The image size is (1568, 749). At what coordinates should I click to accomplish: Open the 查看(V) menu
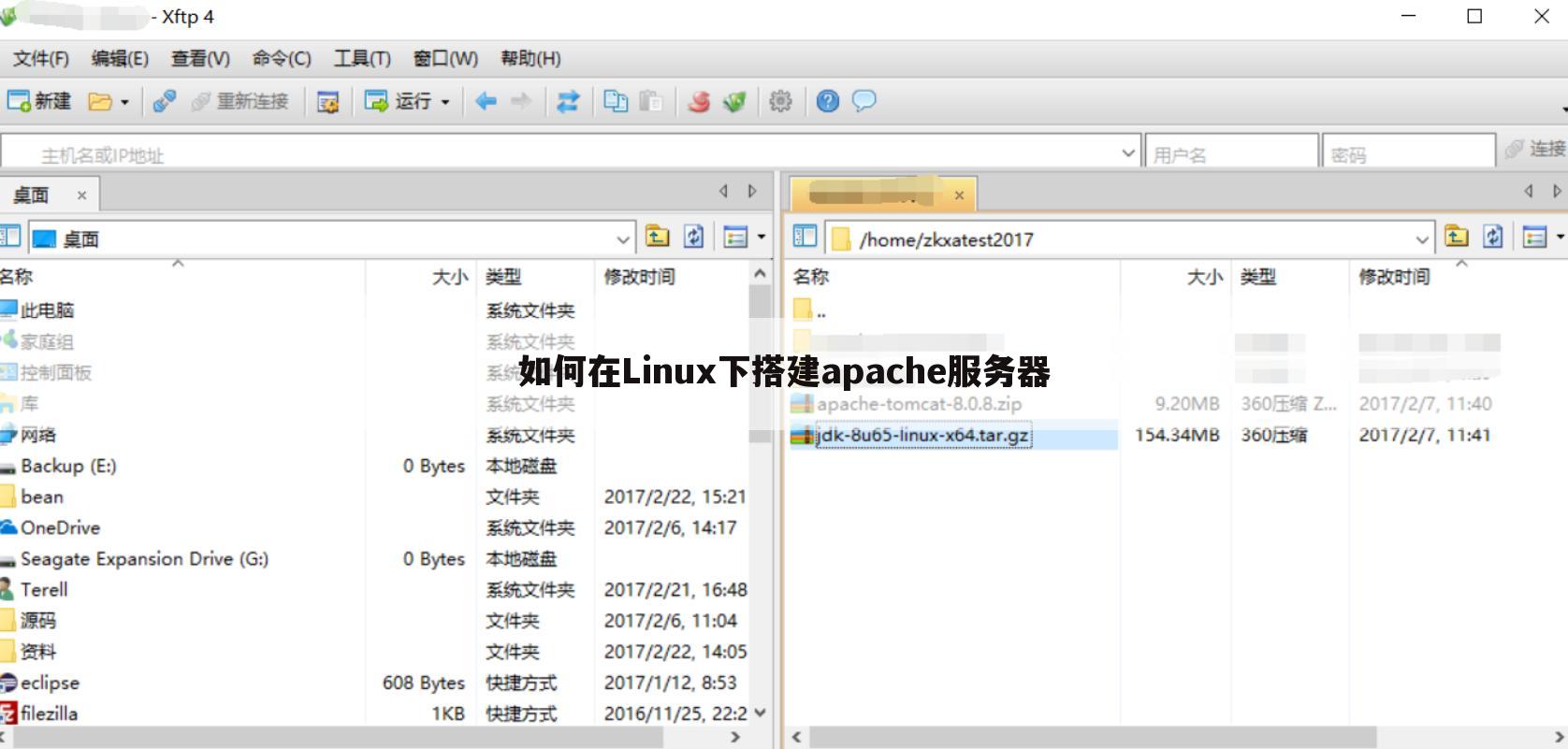click(x=200, y=58)
